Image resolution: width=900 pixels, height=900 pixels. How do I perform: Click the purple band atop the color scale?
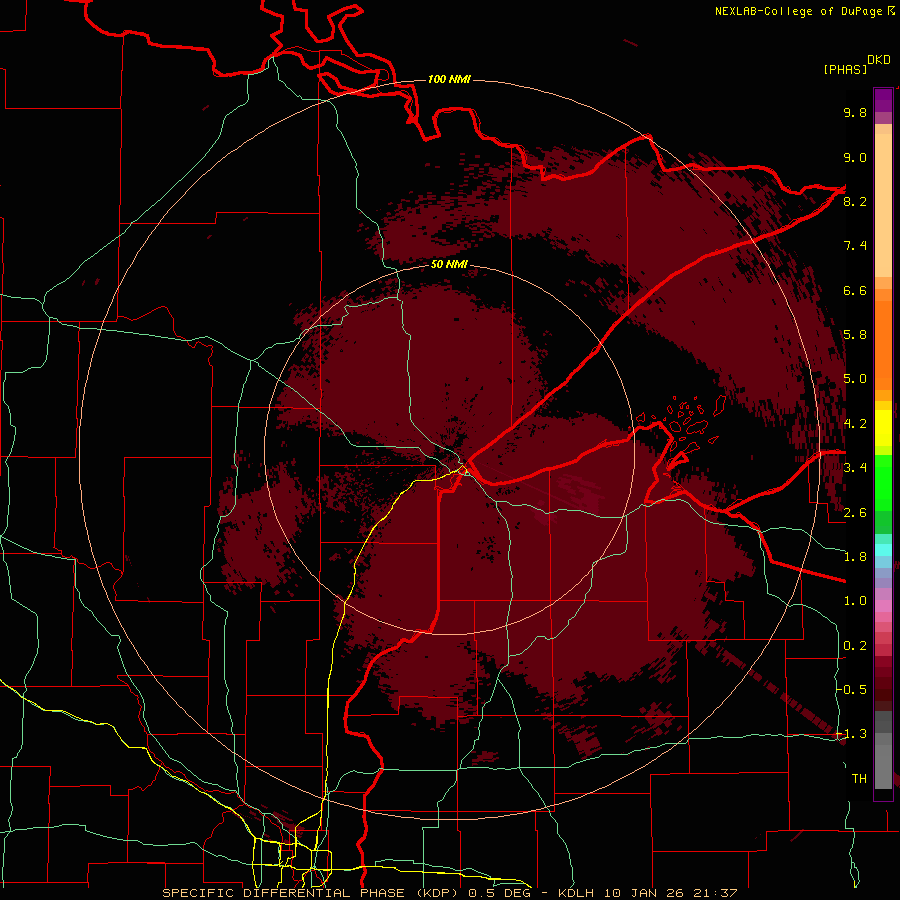883,100
